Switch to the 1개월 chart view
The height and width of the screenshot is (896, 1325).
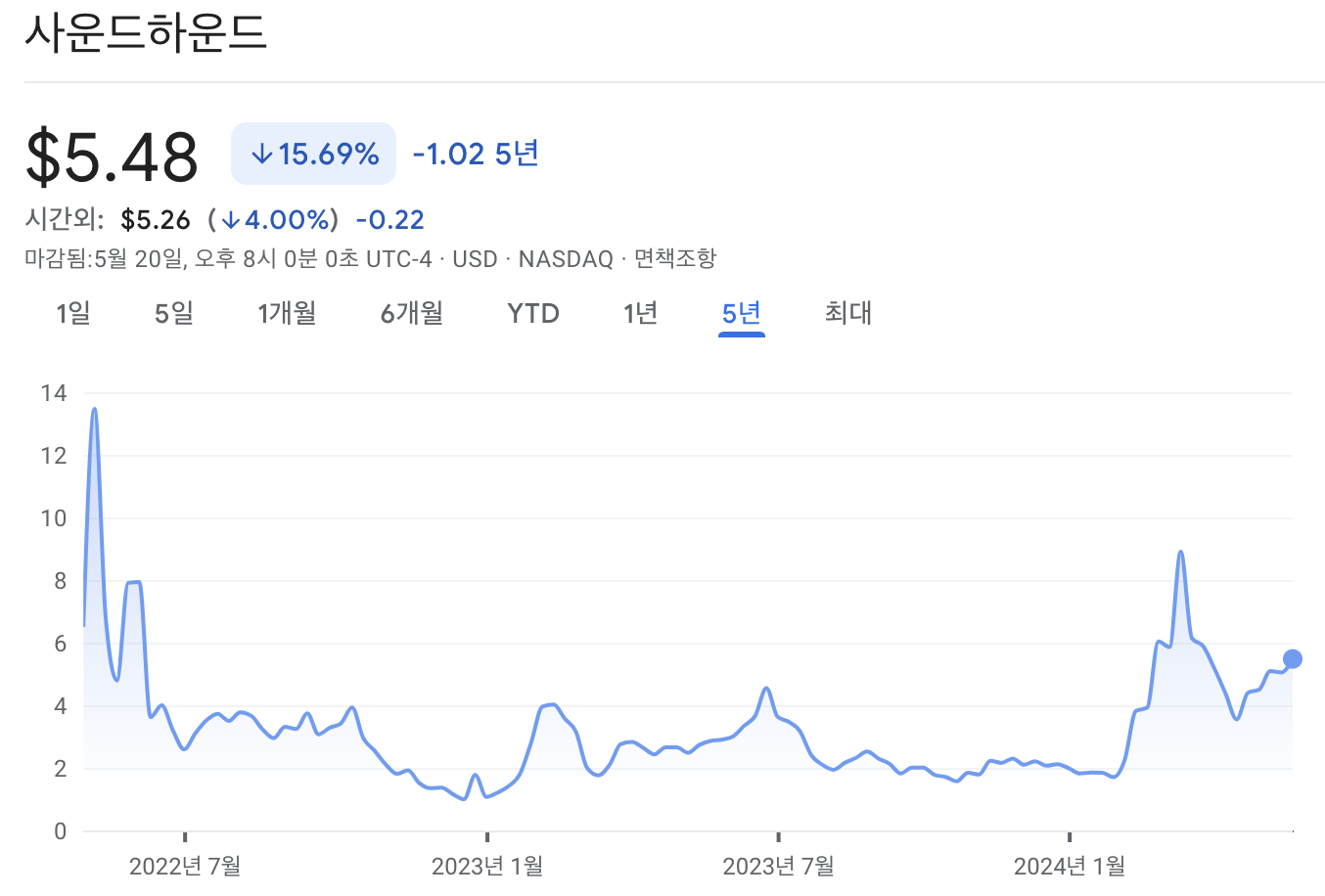[286, 313]
